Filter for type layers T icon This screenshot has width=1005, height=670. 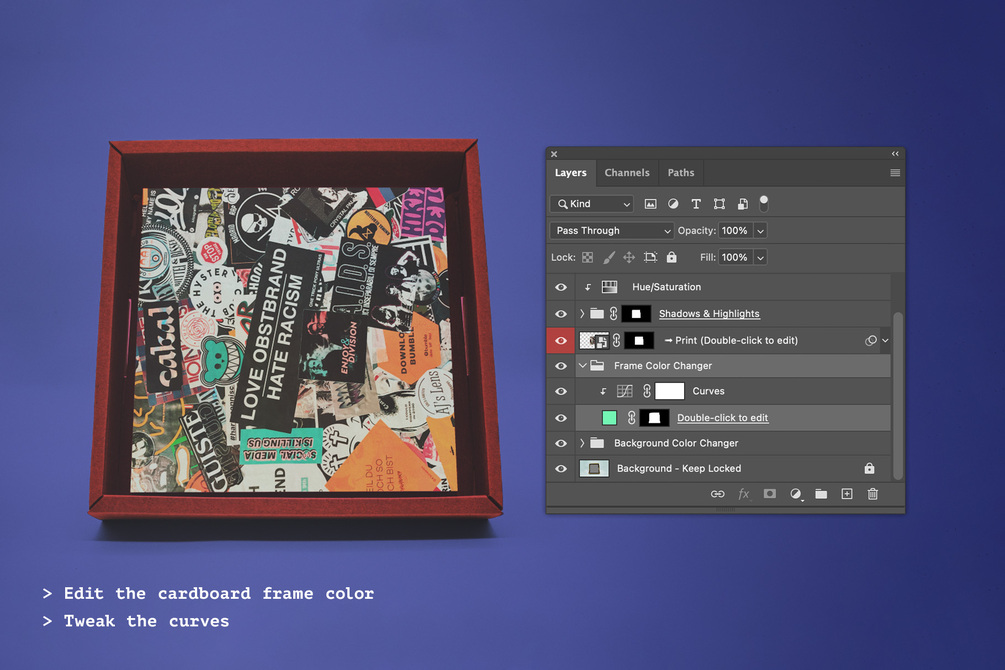tap(696, 204)
